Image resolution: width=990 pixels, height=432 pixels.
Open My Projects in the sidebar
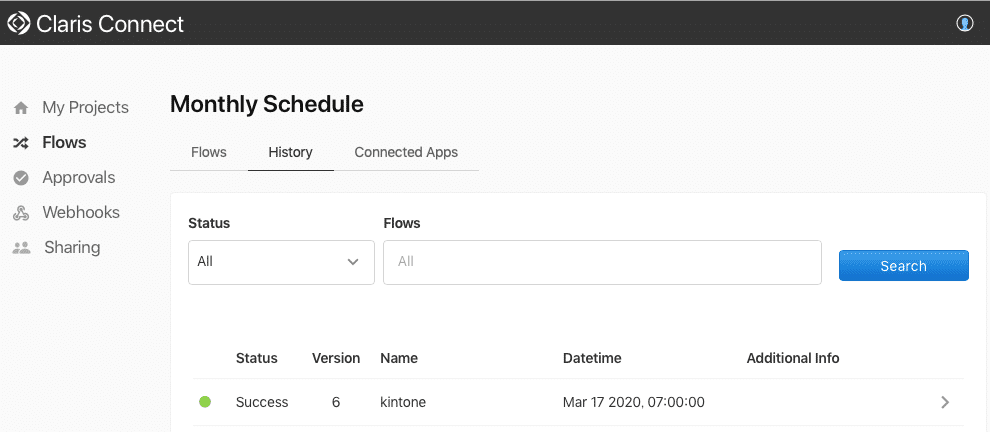point(85,108)
